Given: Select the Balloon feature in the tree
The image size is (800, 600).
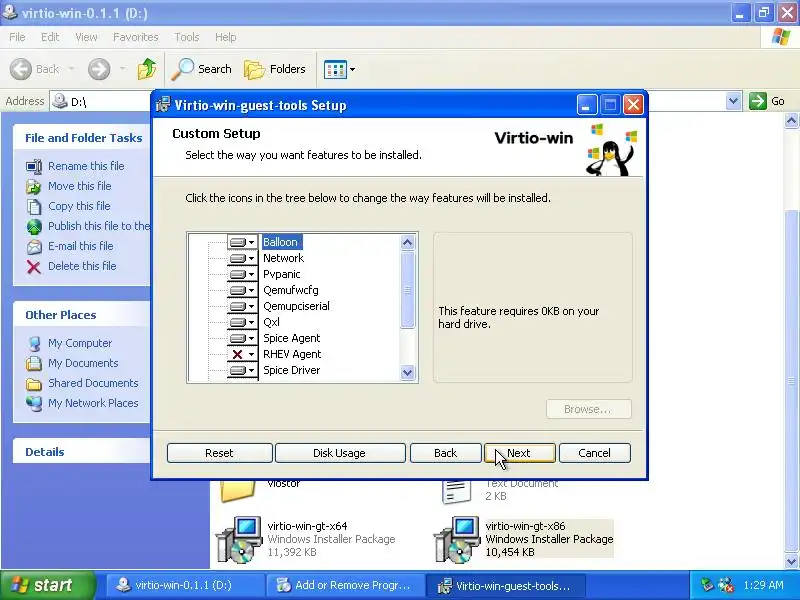Looking at the screenshot, I should pos(281,242).
